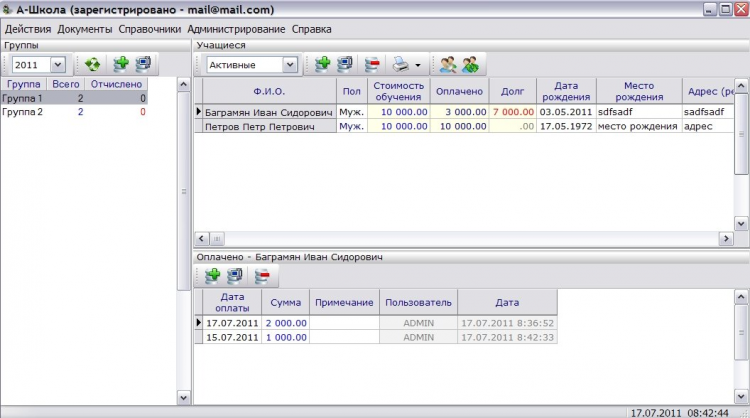Screen dimensions: 750x418
Task: Click down arrow of groups scrollbar
Action: [x=184, y=397]
